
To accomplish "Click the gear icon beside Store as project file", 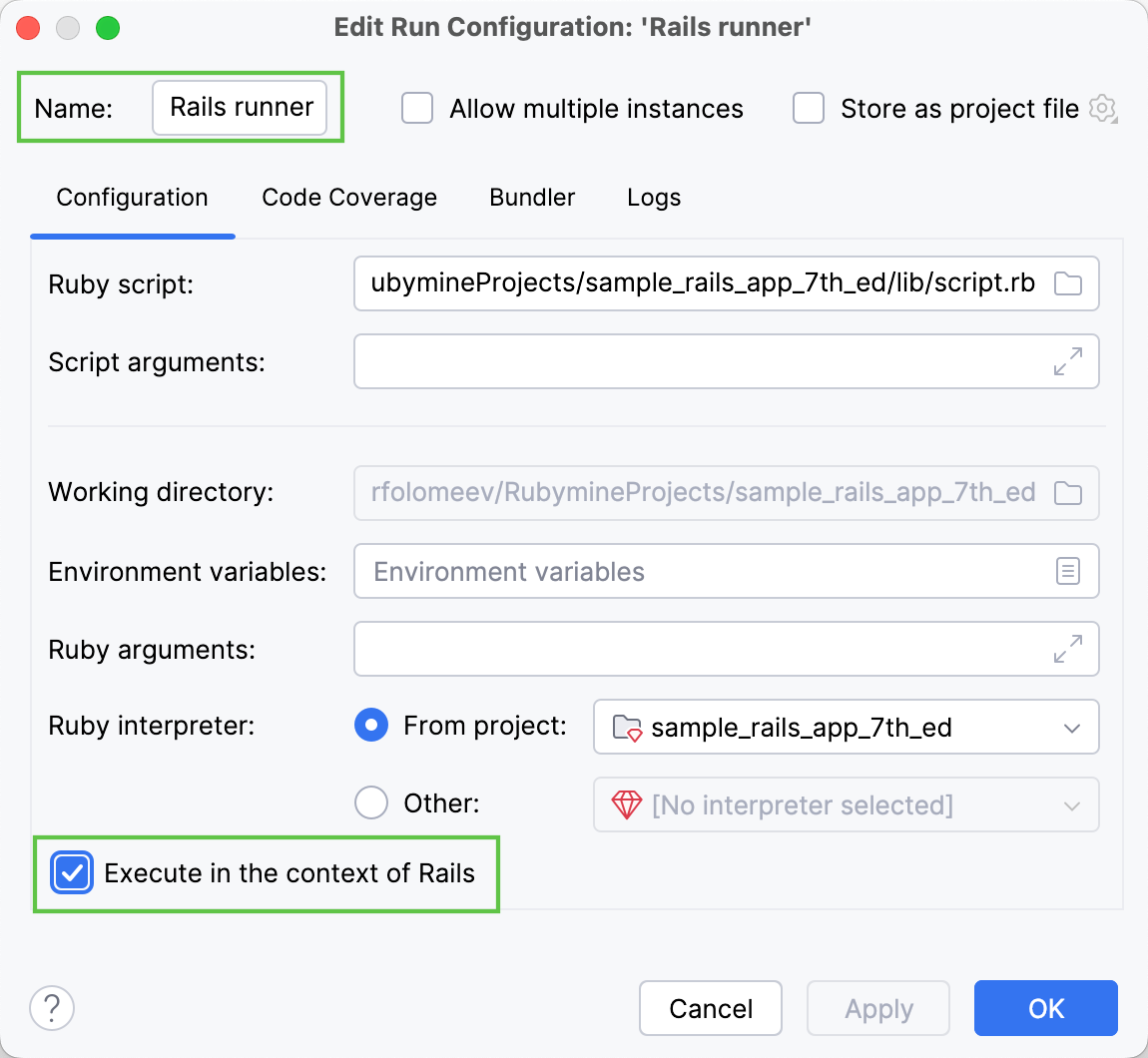I will point(1102,109).
